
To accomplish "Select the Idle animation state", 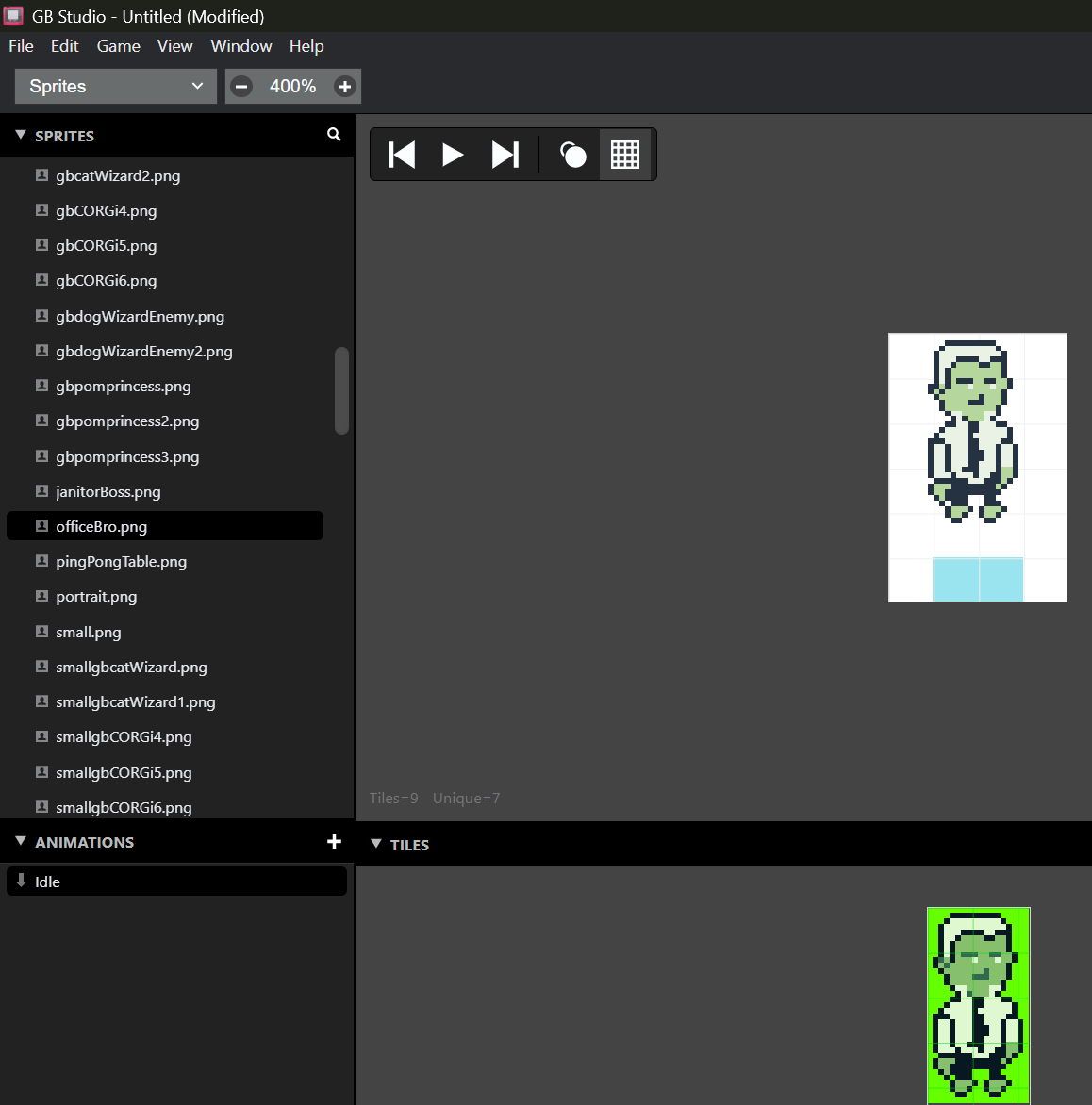I will click(176, 882).
